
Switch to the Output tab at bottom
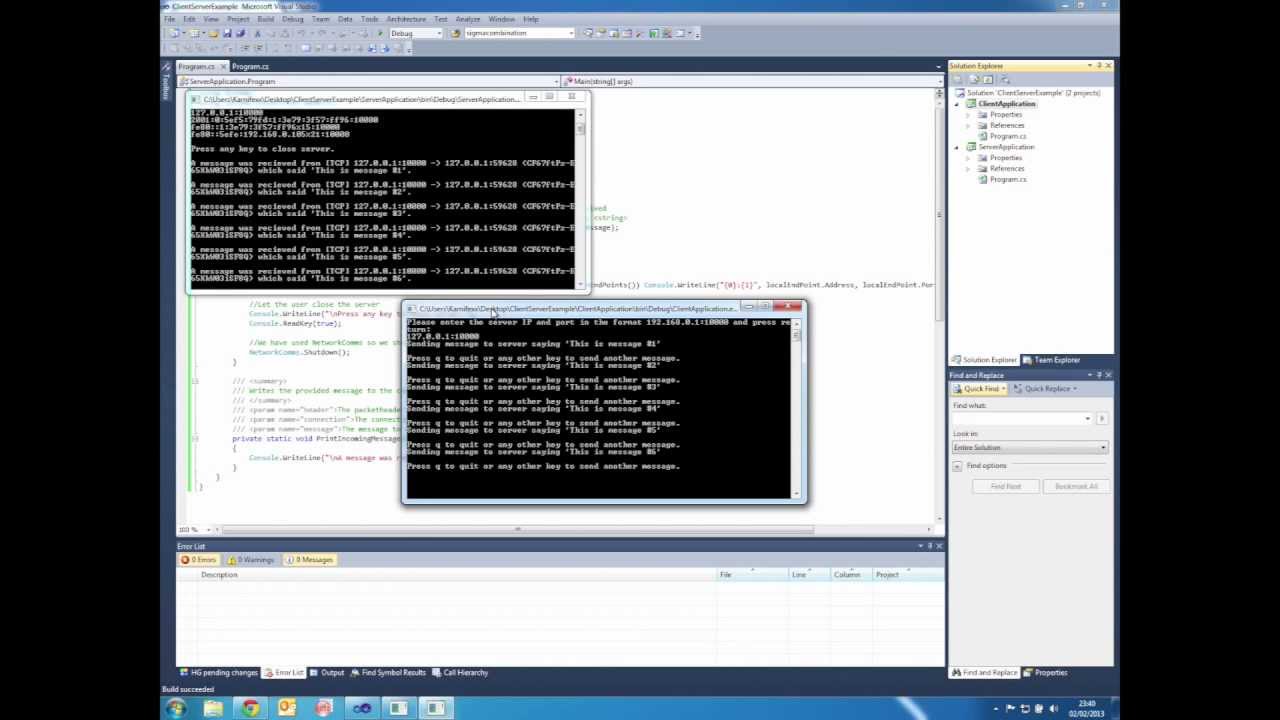[332, 672]
